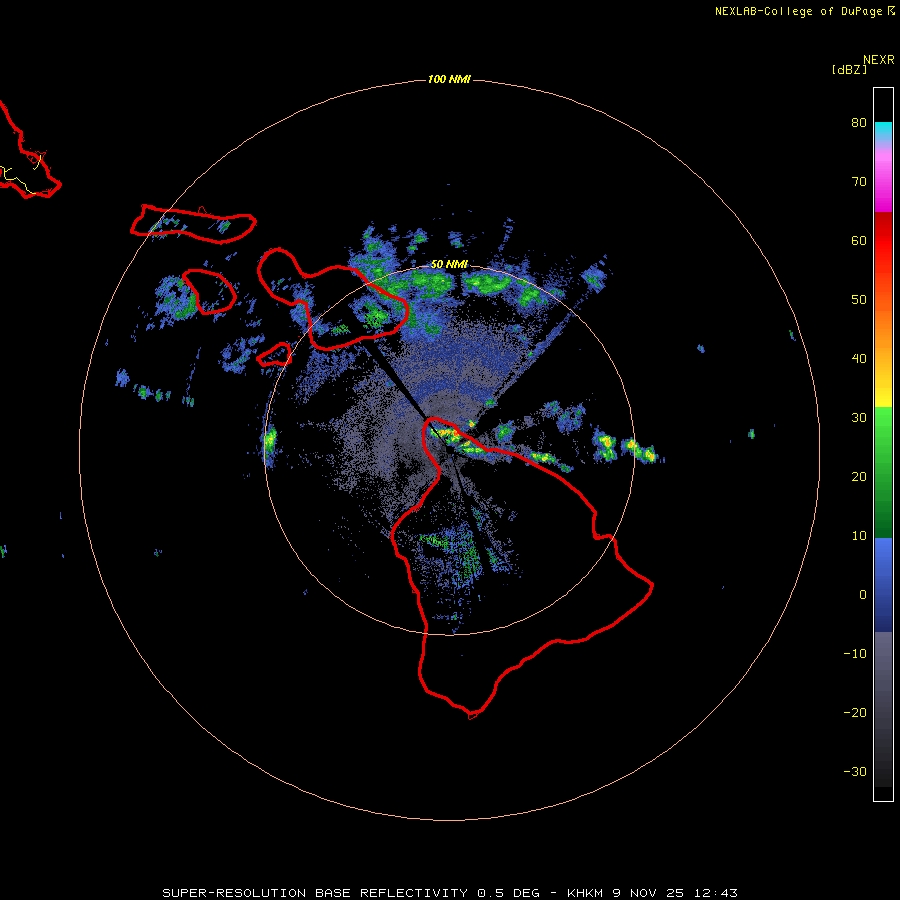Click the bright green segment of the color bar
The height and width of the screenshot is (900, 900).
[883, 429]
